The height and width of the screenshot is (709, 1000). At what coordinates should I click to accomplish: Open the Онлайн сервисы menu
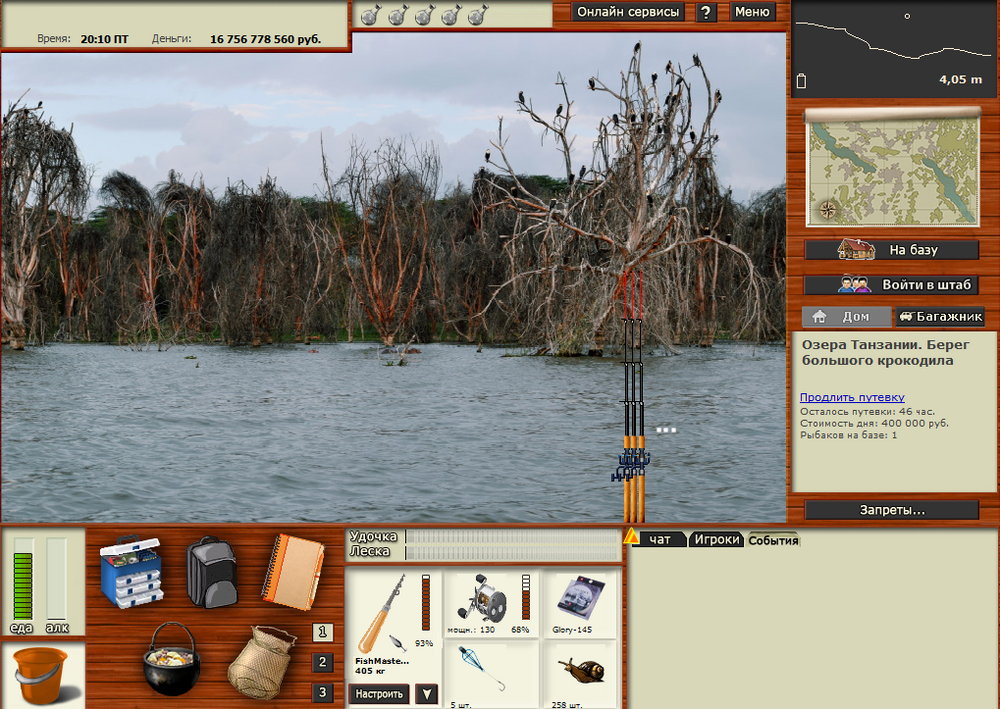point(628,12)
